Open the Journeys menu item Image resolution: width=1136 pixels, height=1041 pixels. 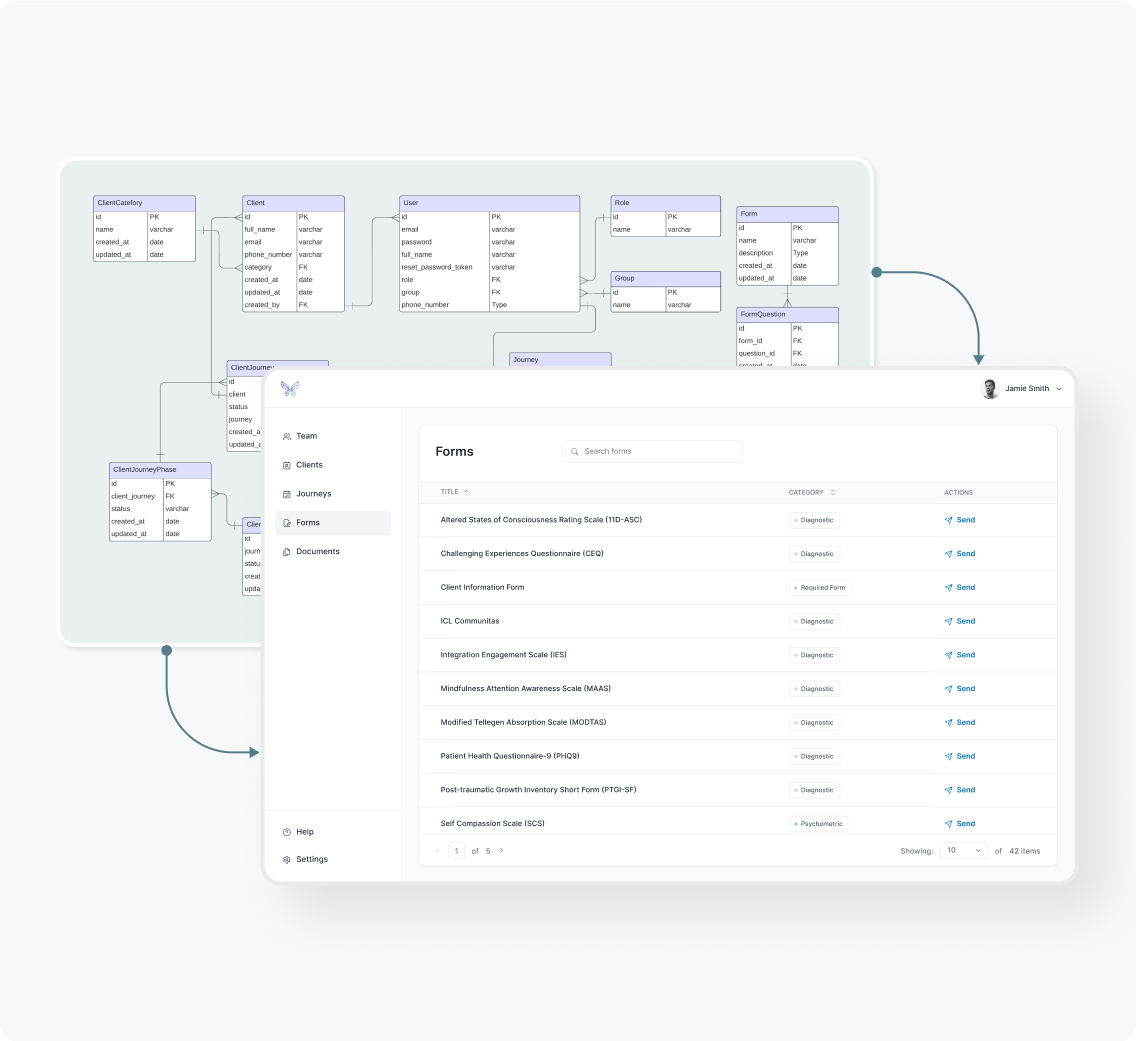click(x=313, y=494)
